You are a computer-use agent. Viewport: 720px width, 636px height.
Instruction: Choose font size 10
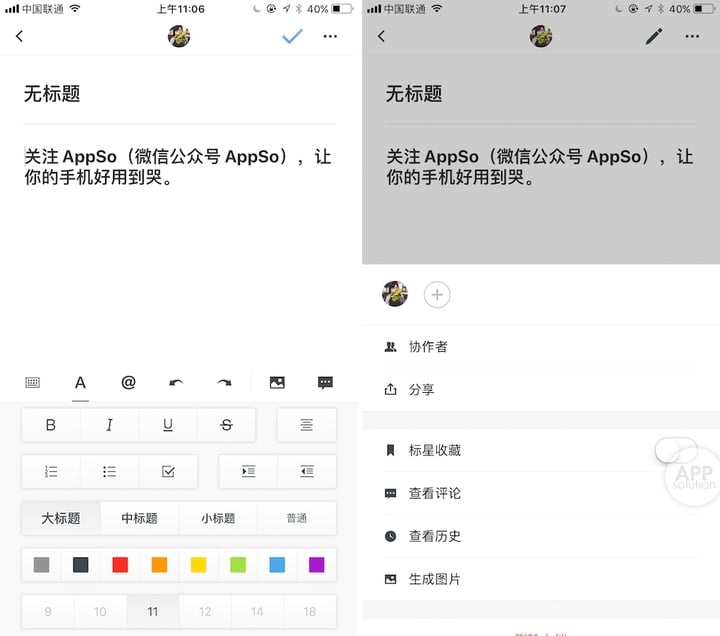click(100, 612)
